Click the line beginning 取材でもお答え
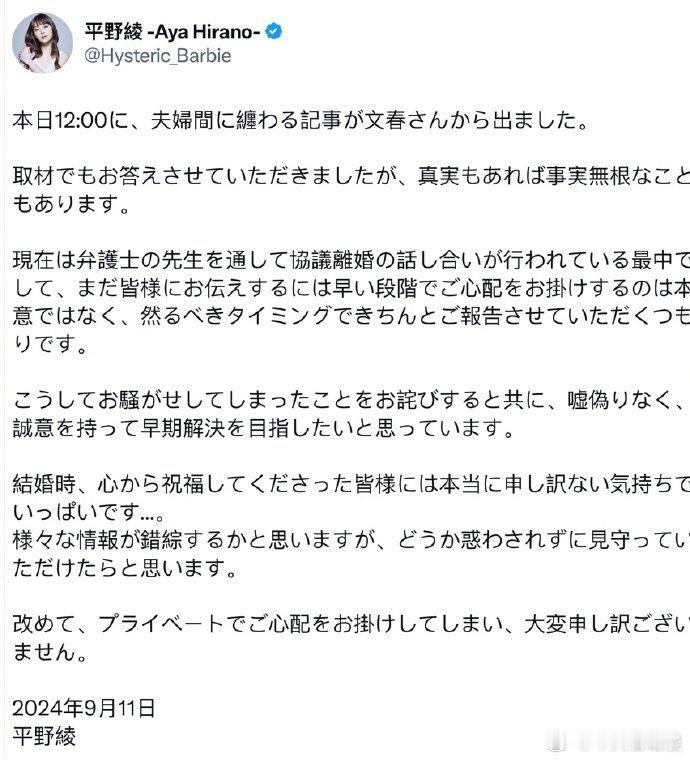This screenshot has height=760, width=690. coord(351,176)
